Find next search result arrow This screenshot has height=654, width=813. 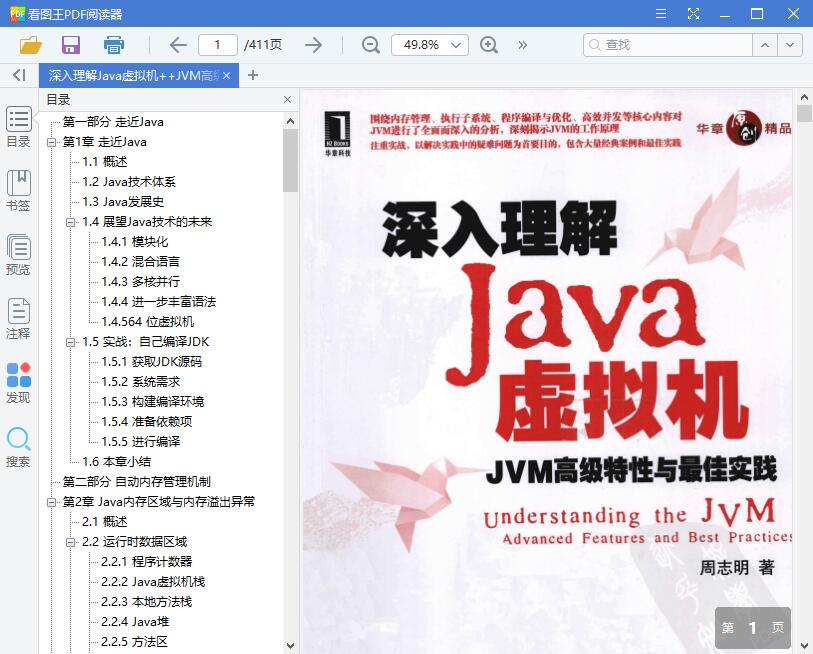pyautogui.click(x=790, y=45)
